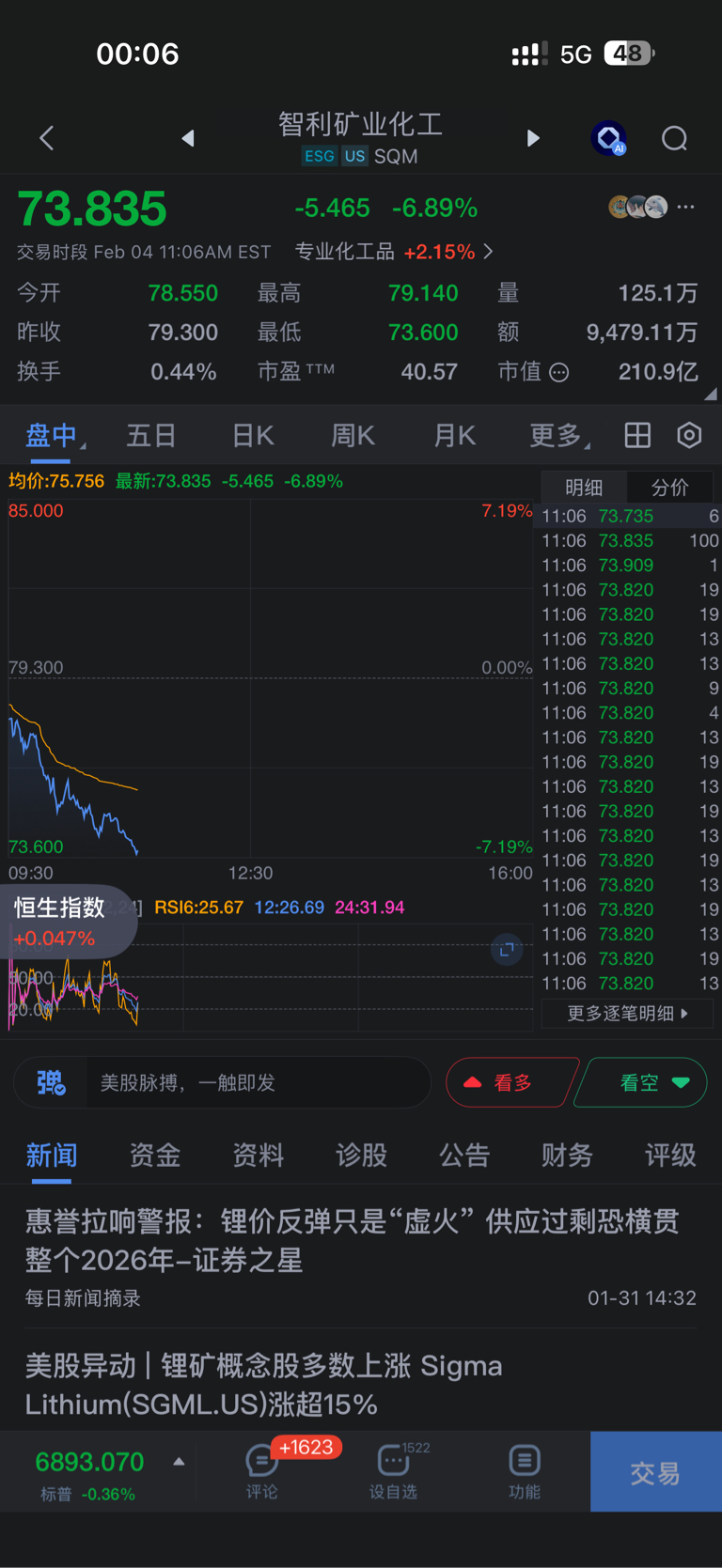Tap the trade row priced 73.735
This screenshot has width=722, height=1568.
tap(630, 516)
